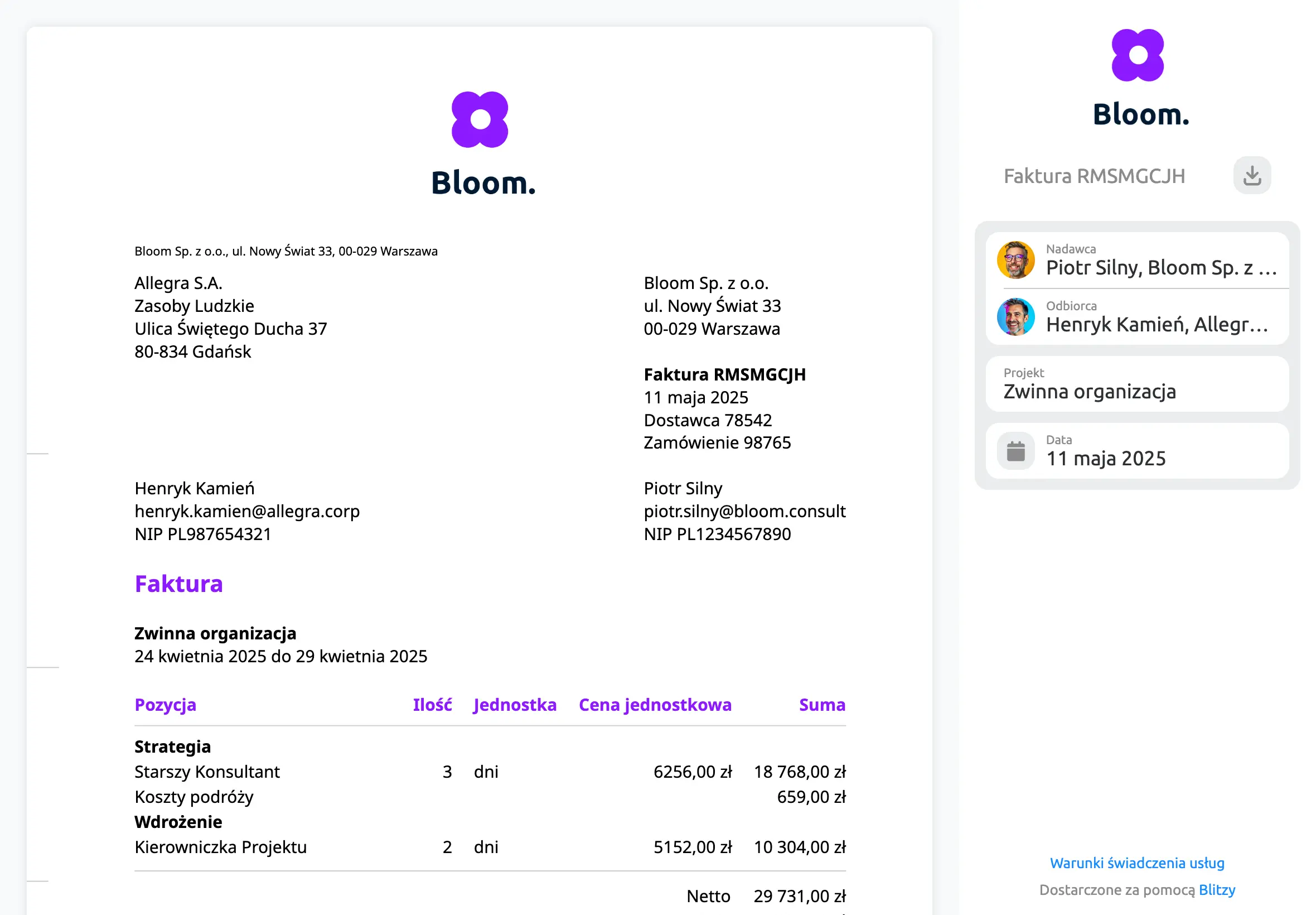Image resolution: width=1316 pixels, height=915 pixels.
Task: Click the 659,00 zł travel cost value
Action: pos(811,797)
